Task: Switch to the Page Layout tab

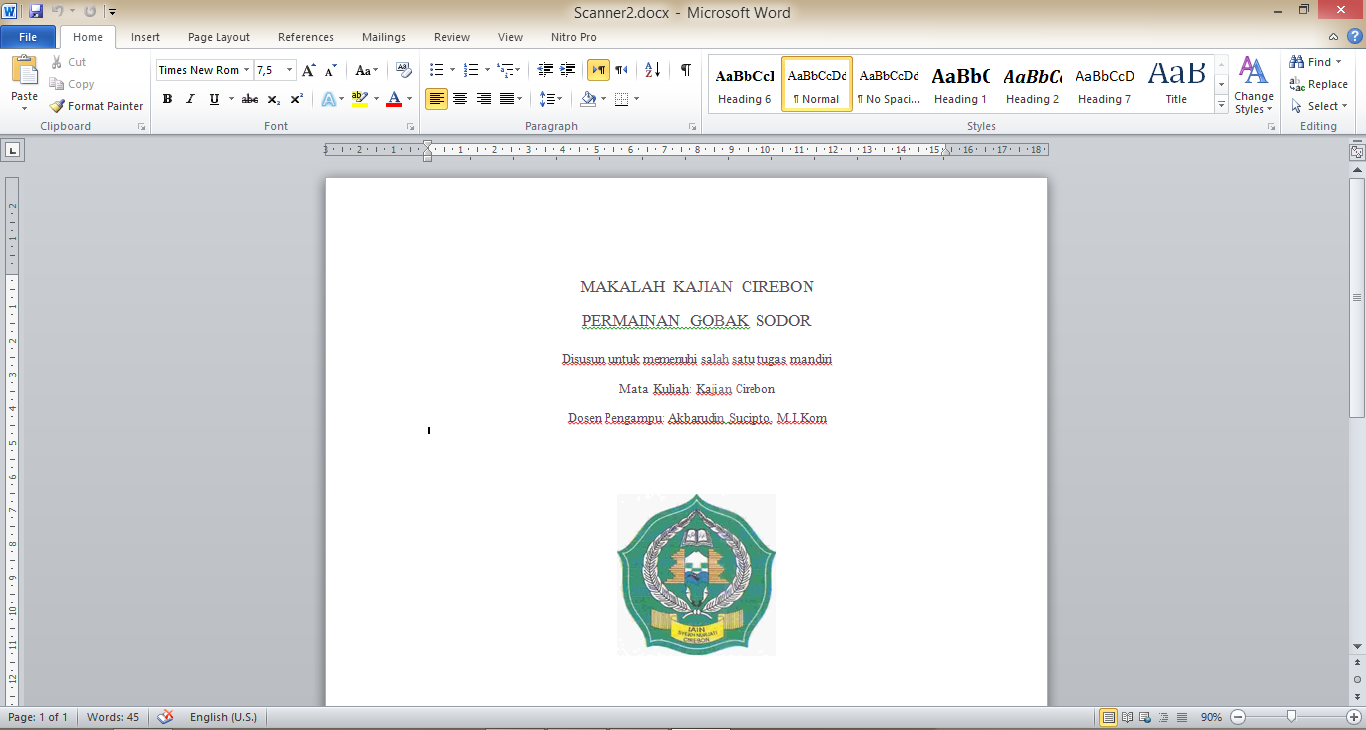Action: tap(219, 37)
